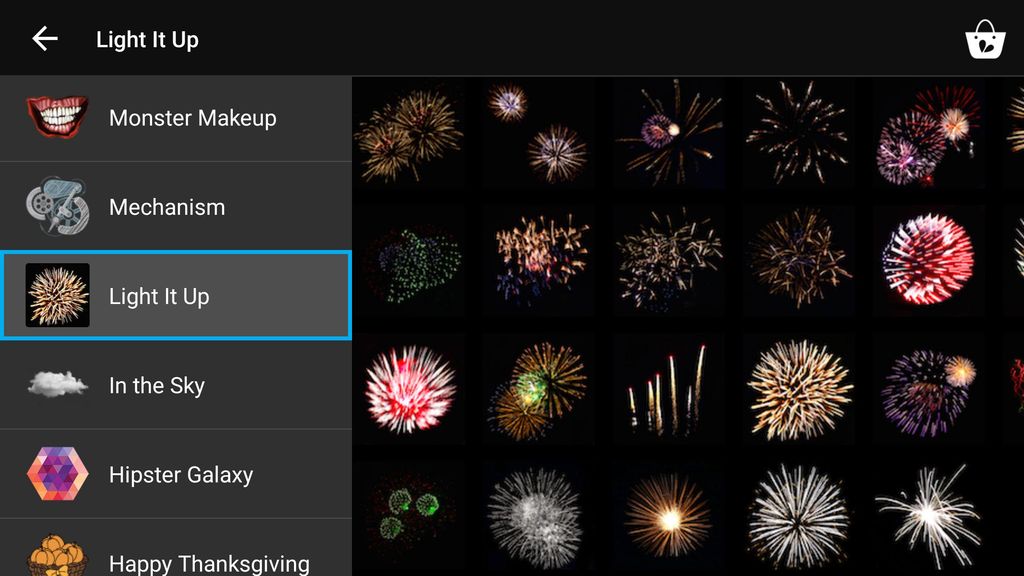Open the Monster Makeup pack
The height and width of the screenshot is (576, 1024).
[x=176, y=118]
